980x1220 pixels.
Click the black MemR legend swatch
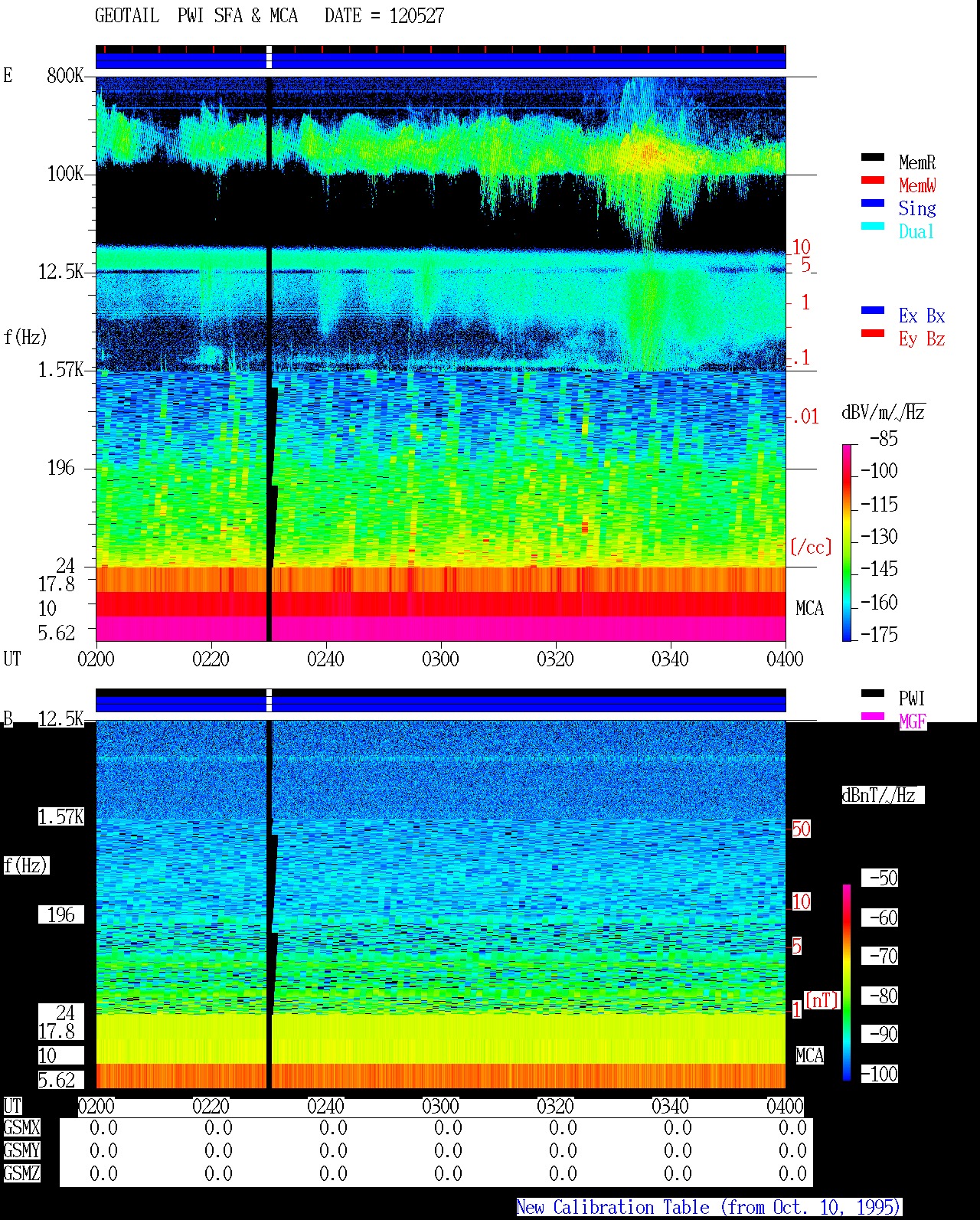(x=873, y=158)
